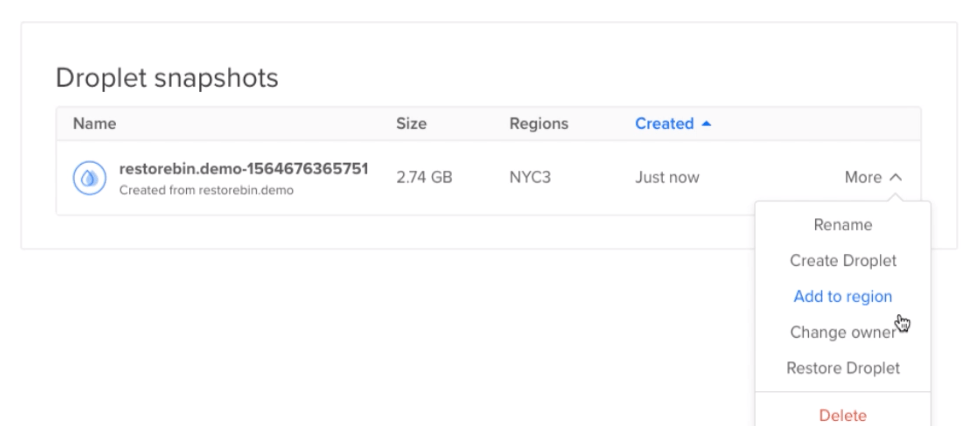
Task: Click the Droplet snapshots heading
Action: click(x=167, y=78)
